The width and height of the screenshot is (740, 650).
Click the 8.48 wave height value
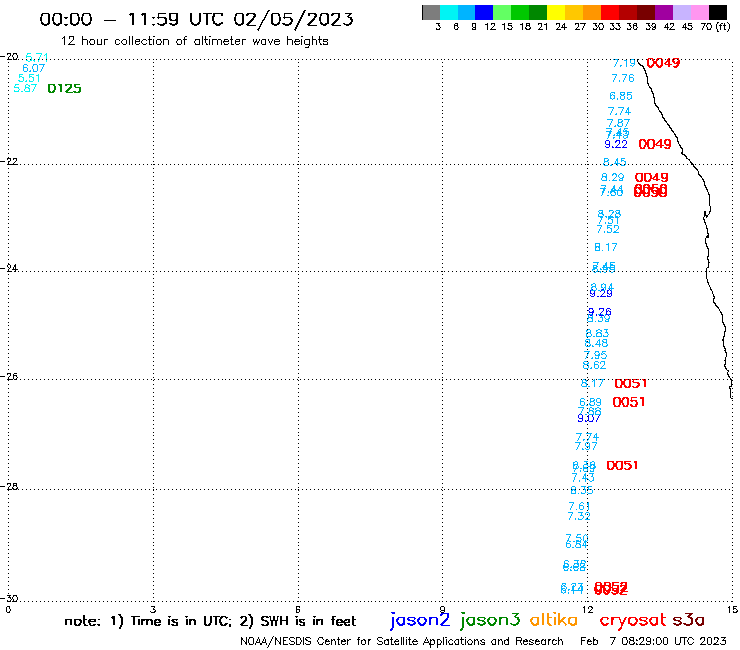point(597,343)
